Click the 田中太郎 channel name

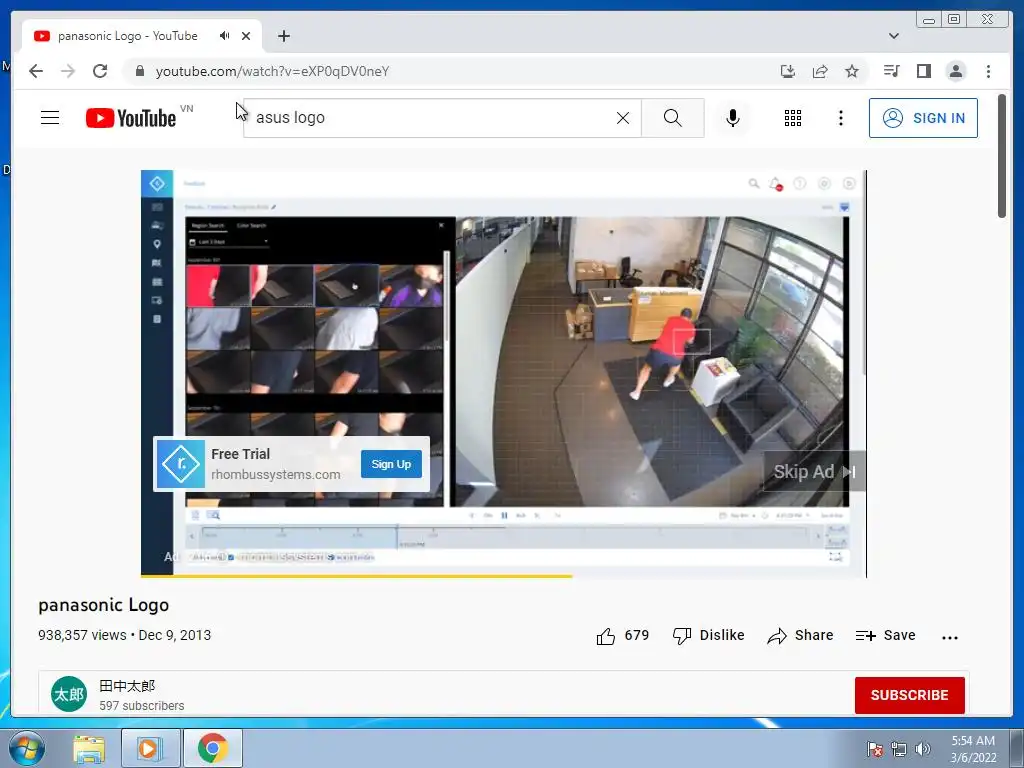[x=127, y=686]
